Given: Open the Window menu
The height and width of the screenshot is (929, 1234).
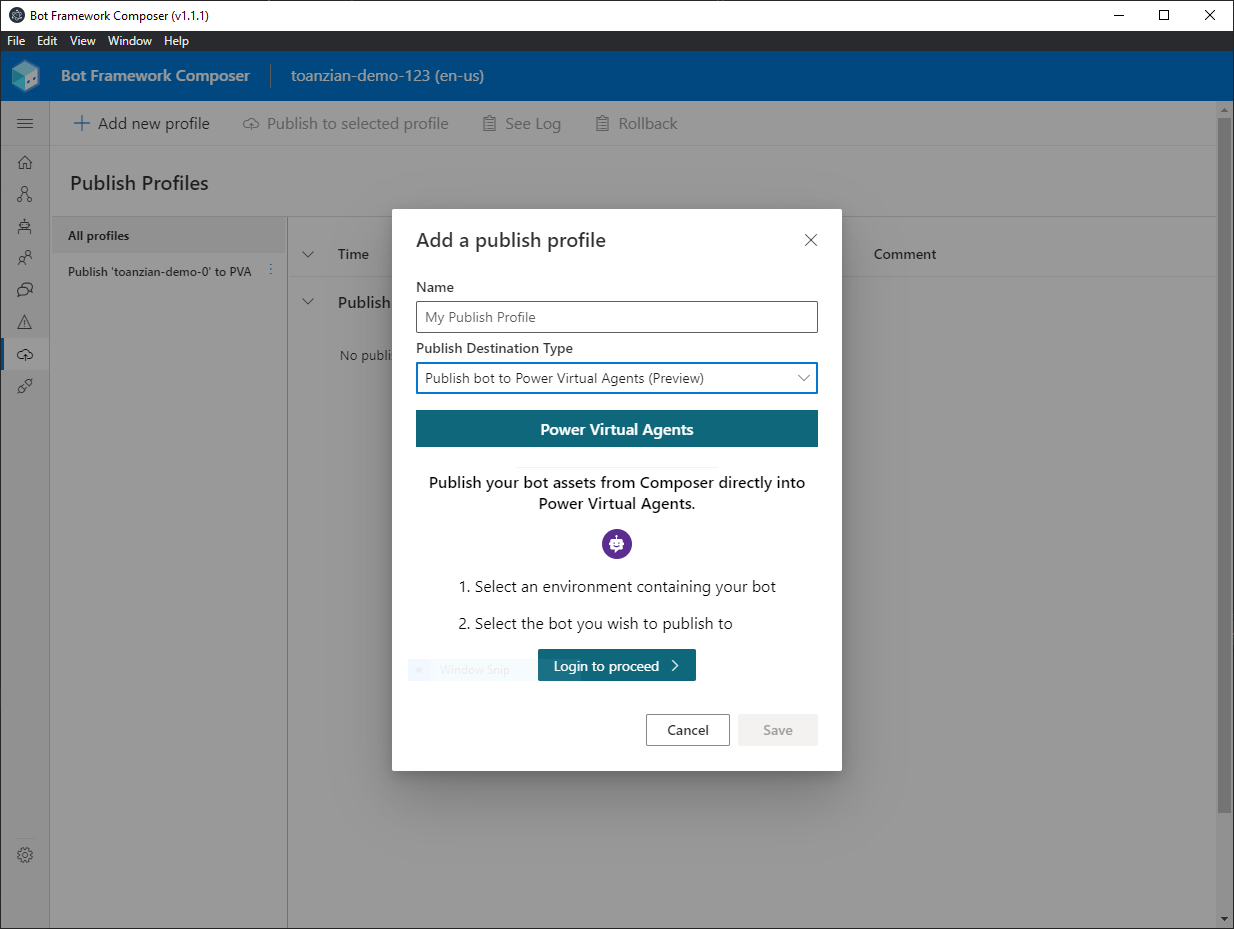Looking at the screenshot, I should [x=130, y=41].
